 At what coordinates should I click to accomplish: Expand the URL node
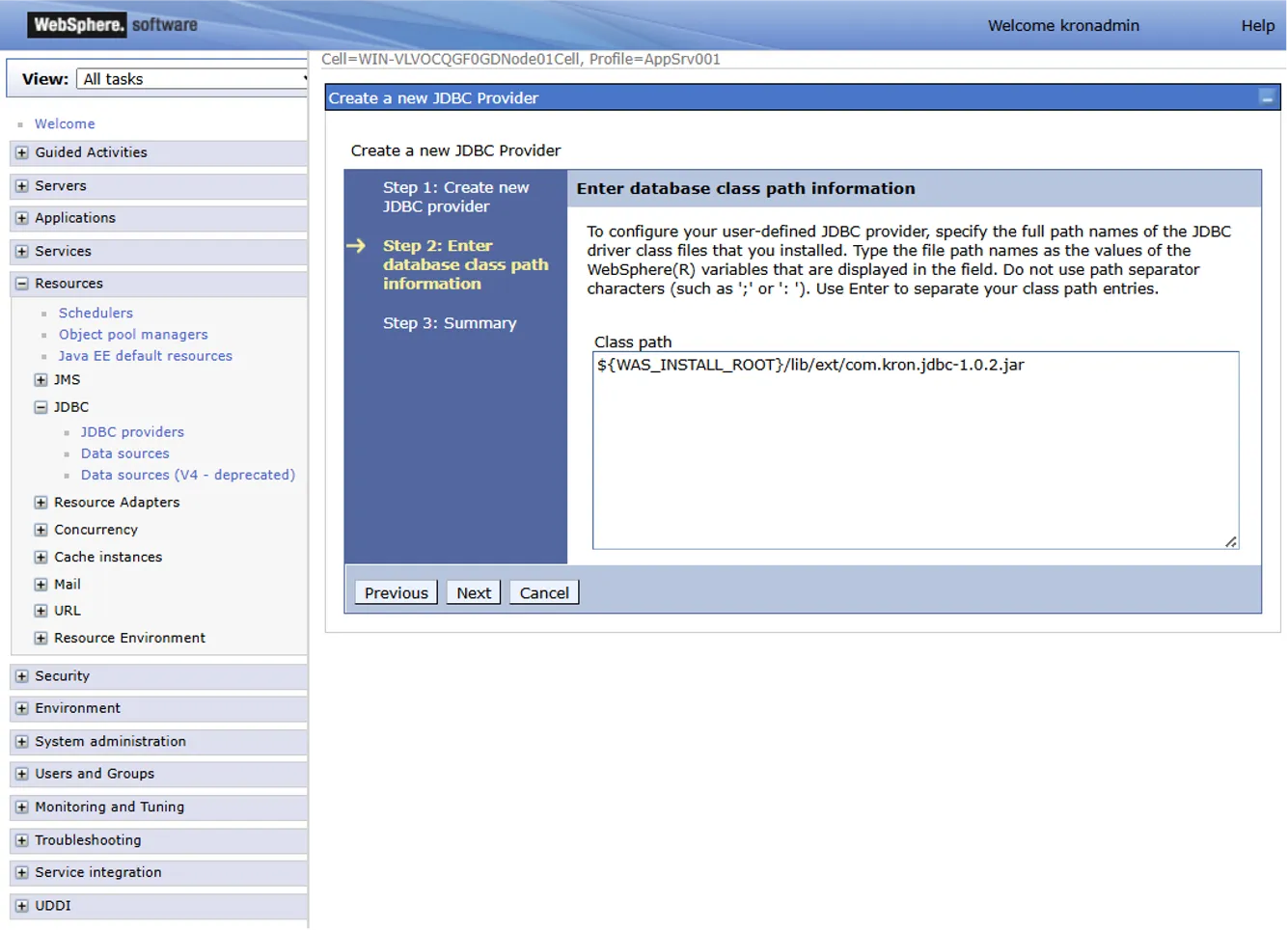point(41,611)
